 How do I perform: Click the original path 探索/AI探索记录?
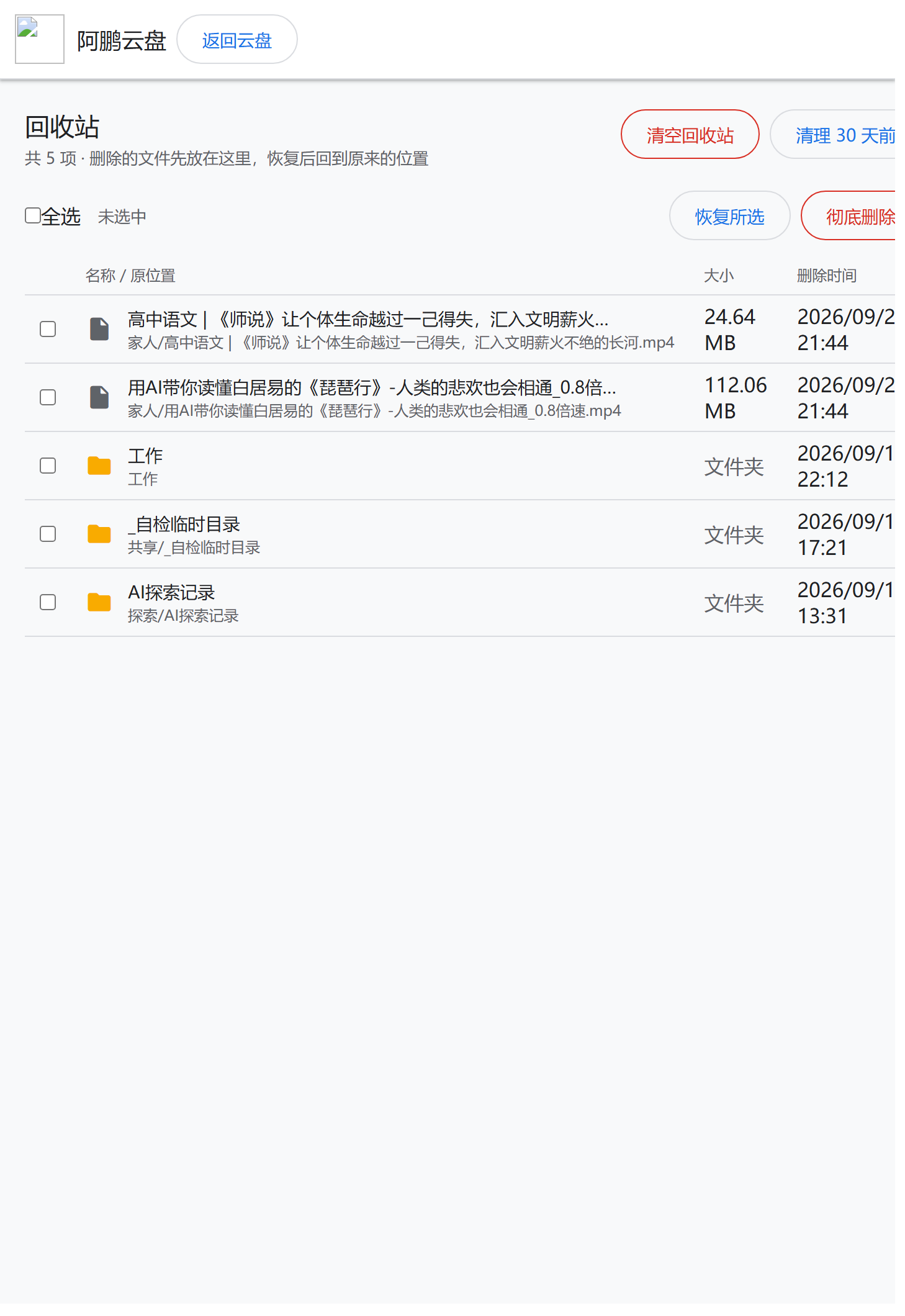tap(183, 616)
